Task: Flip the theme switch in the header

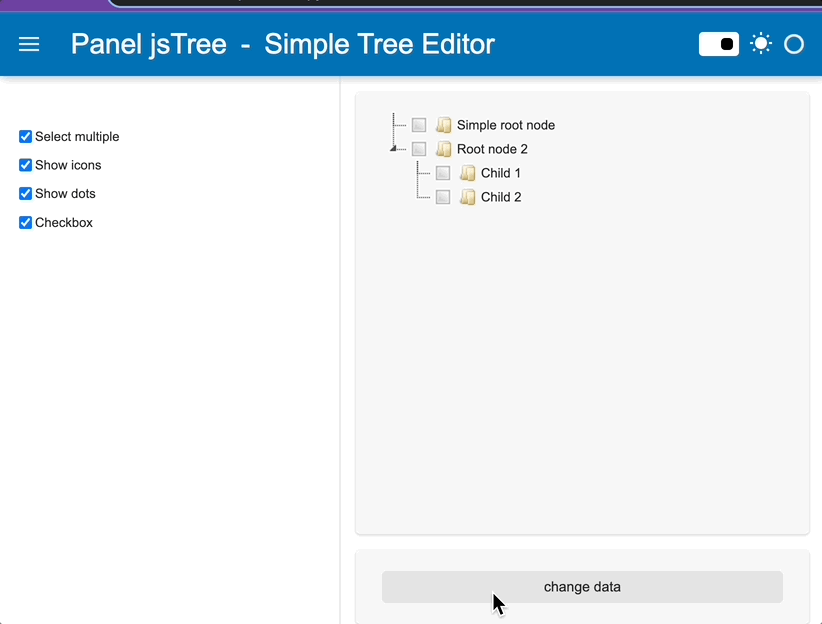Action: point(718,44)
